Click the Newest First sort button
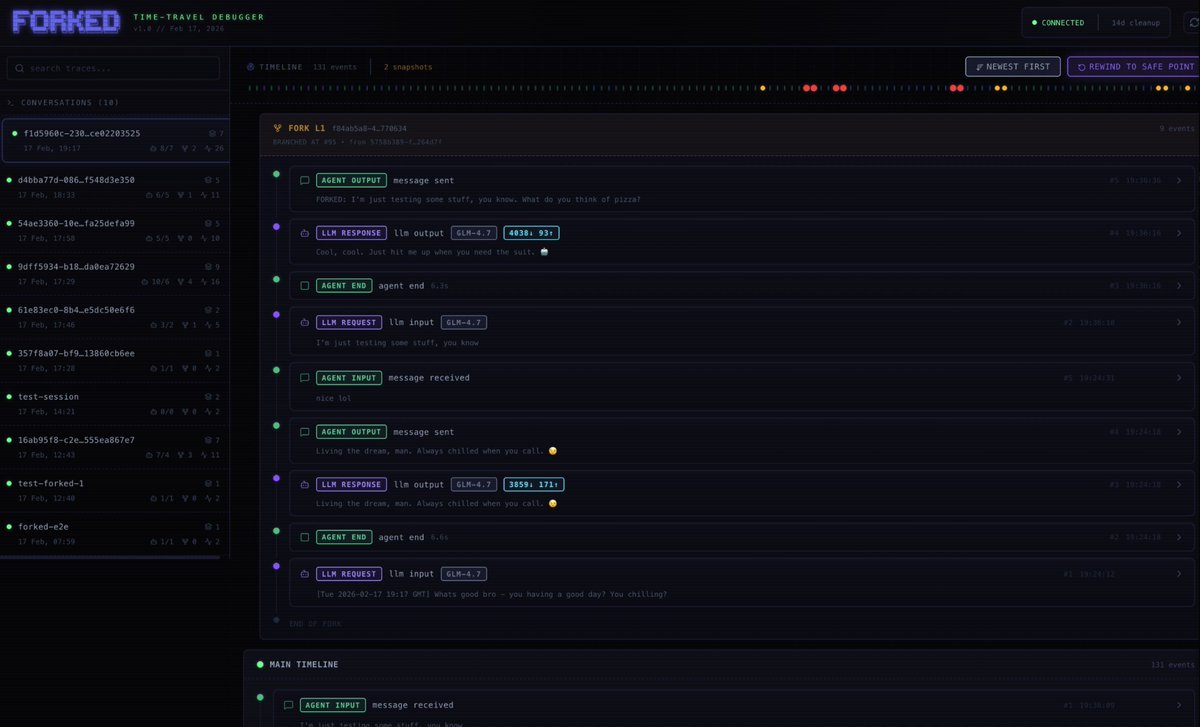Image resolution: width=1200 pixels, height=727 pixels. (x=1012, y=67)
